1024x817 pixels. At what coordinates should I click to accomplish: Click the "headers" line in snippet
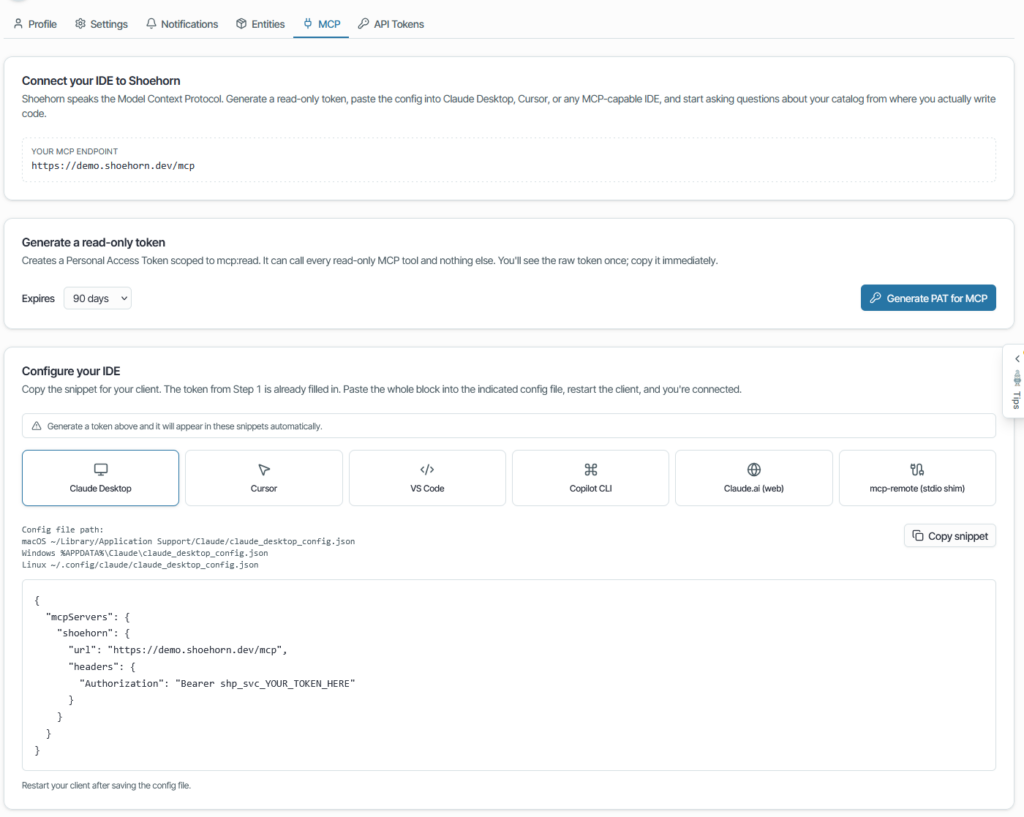click(102, 666)
